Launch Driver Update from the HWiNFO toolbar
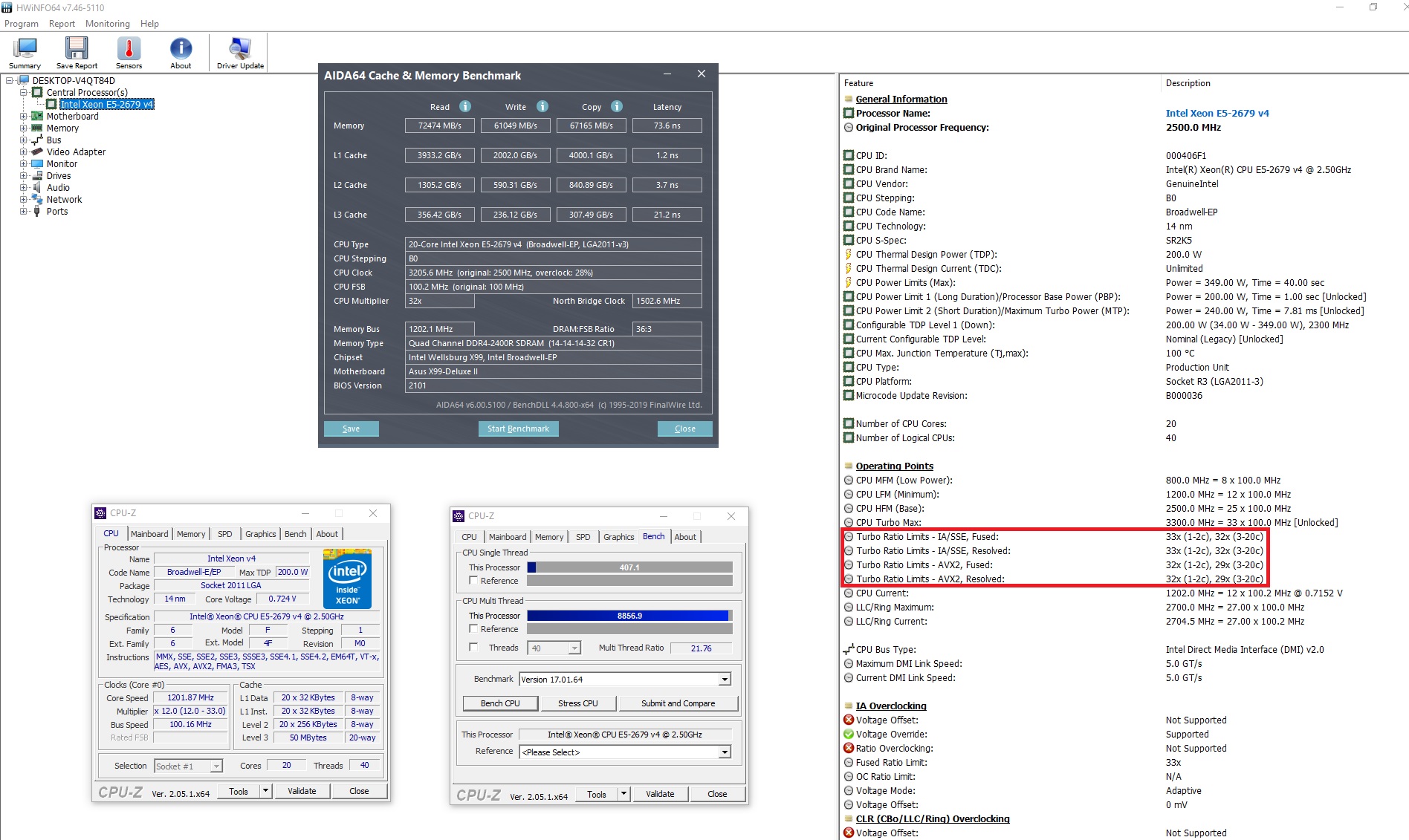The width and height of the screenshot is (1409, 840). pyautogui.click(x=240, y=52)
